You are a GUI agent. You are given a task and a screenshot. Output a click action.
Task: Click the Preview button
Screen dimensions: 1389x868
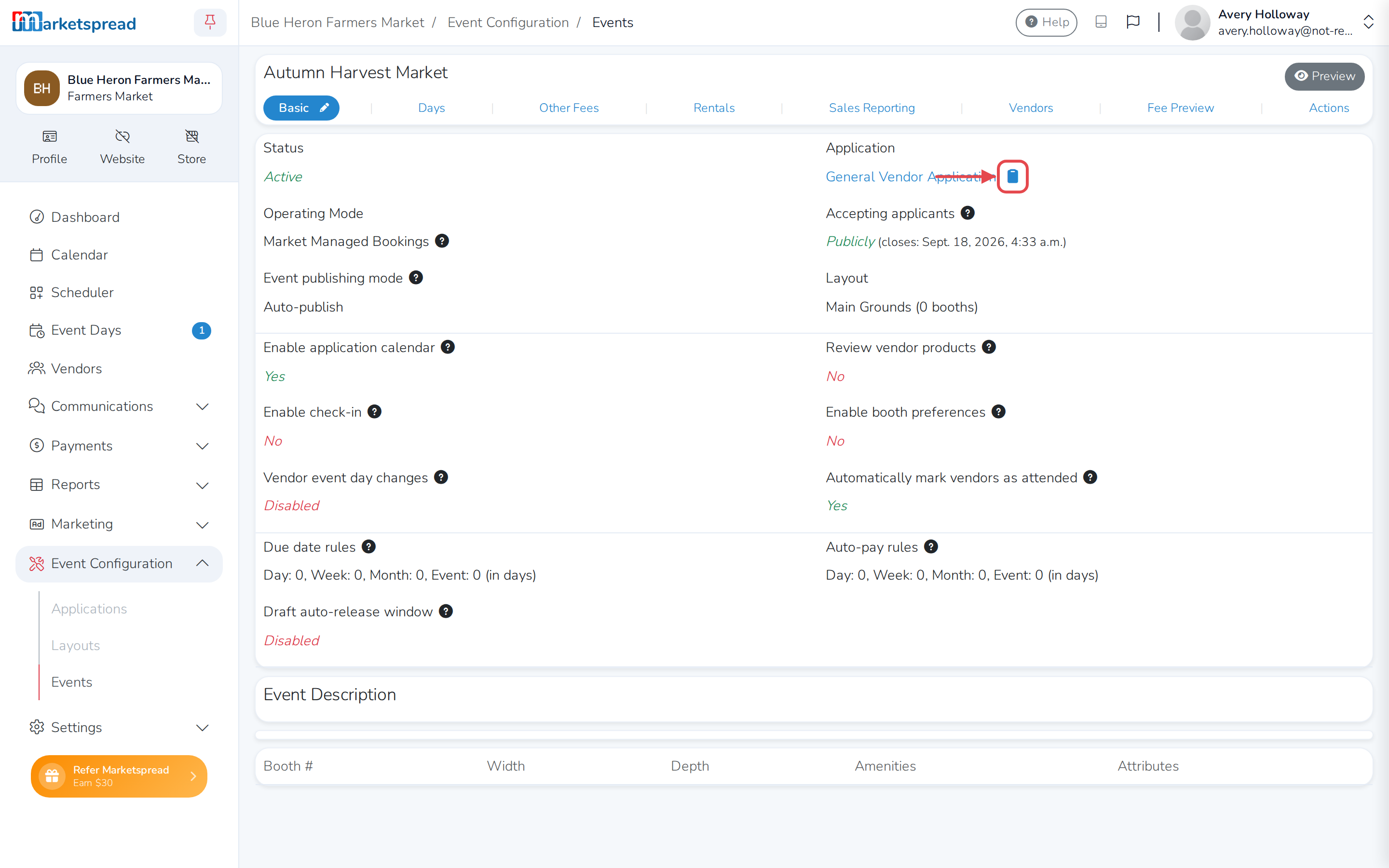[x=1324, y=76]
